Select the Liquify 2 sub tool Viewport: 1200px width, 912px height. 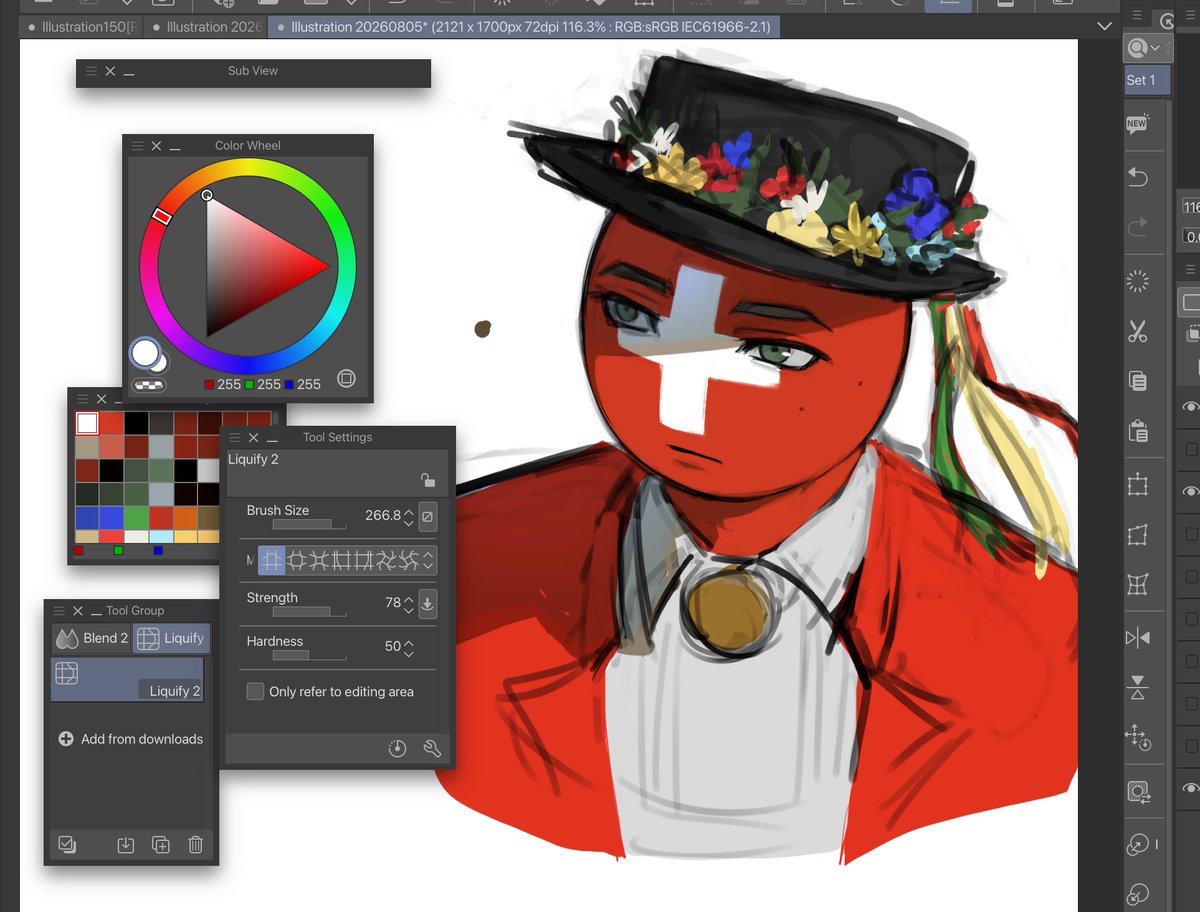[x=127, y=679]
